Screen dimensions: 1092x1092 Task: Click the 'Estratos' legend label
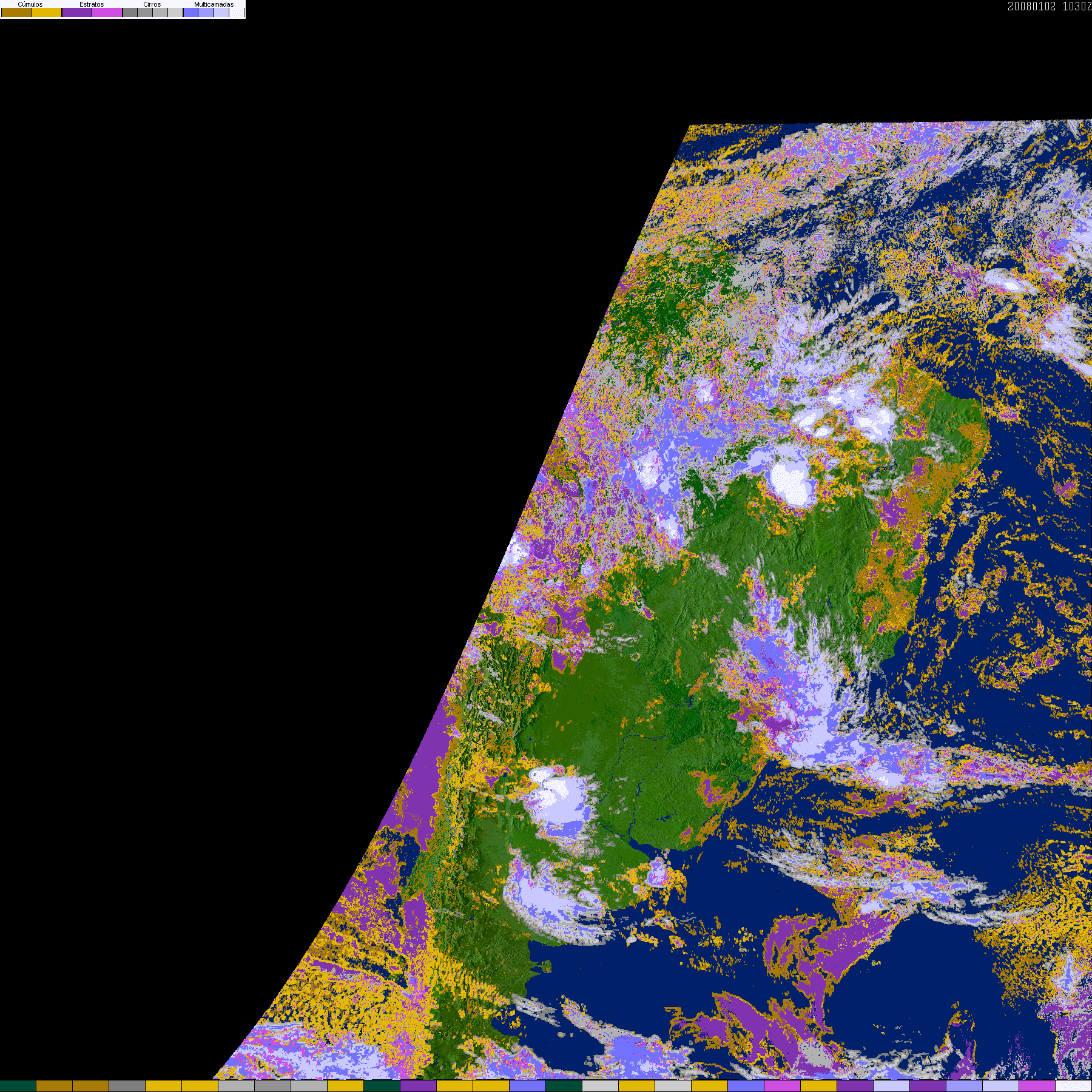coord(92,4)
